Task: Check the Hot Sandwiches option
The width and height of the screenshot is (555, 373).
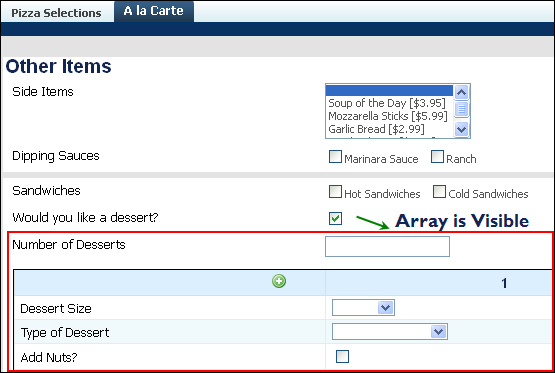Action: click(335, 192)
